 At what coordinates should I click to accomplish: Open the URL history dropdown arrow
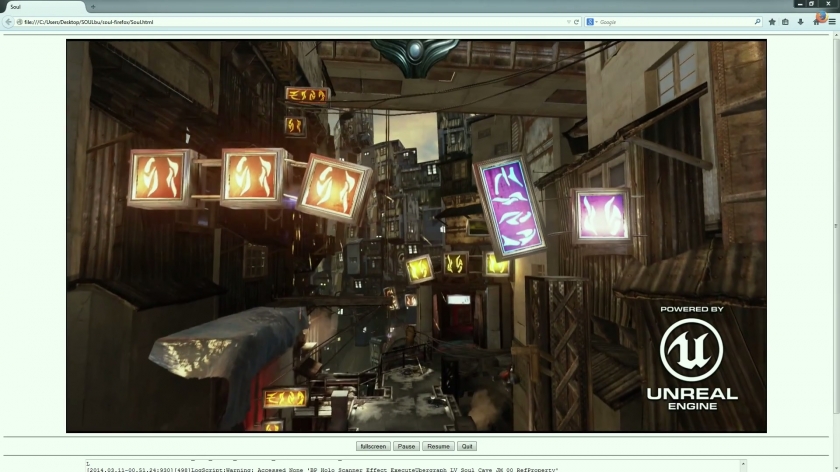pyautogui.click(x=568, y=22)
